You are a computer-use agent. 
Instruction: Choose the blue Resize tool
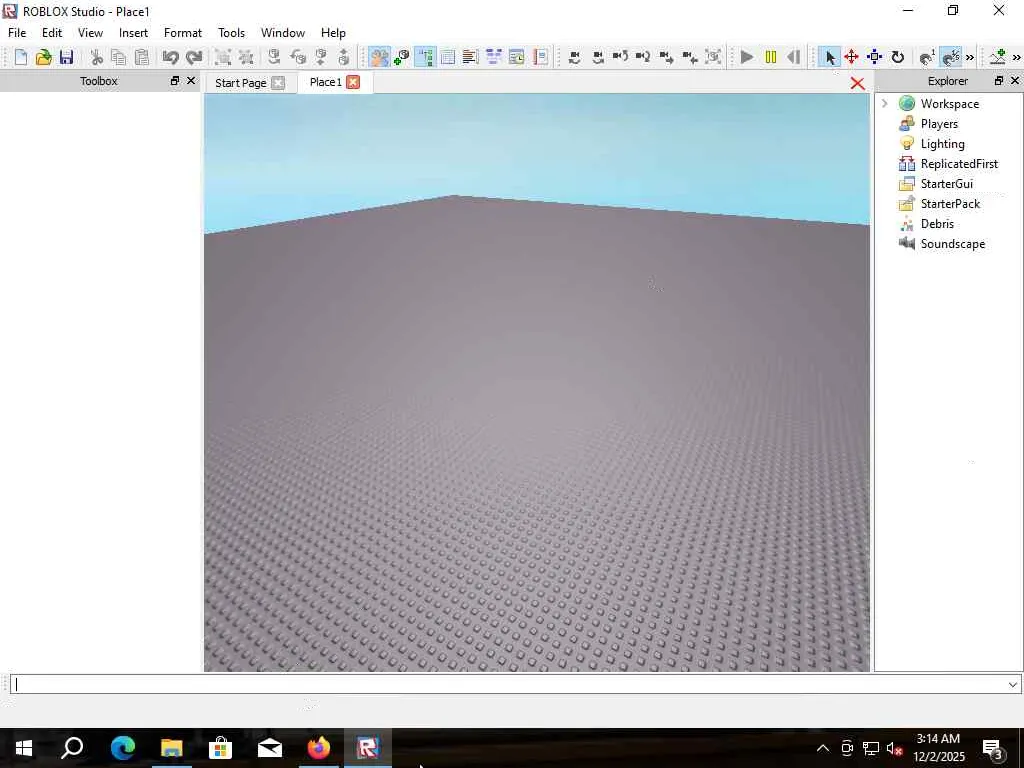pos(874,57)
